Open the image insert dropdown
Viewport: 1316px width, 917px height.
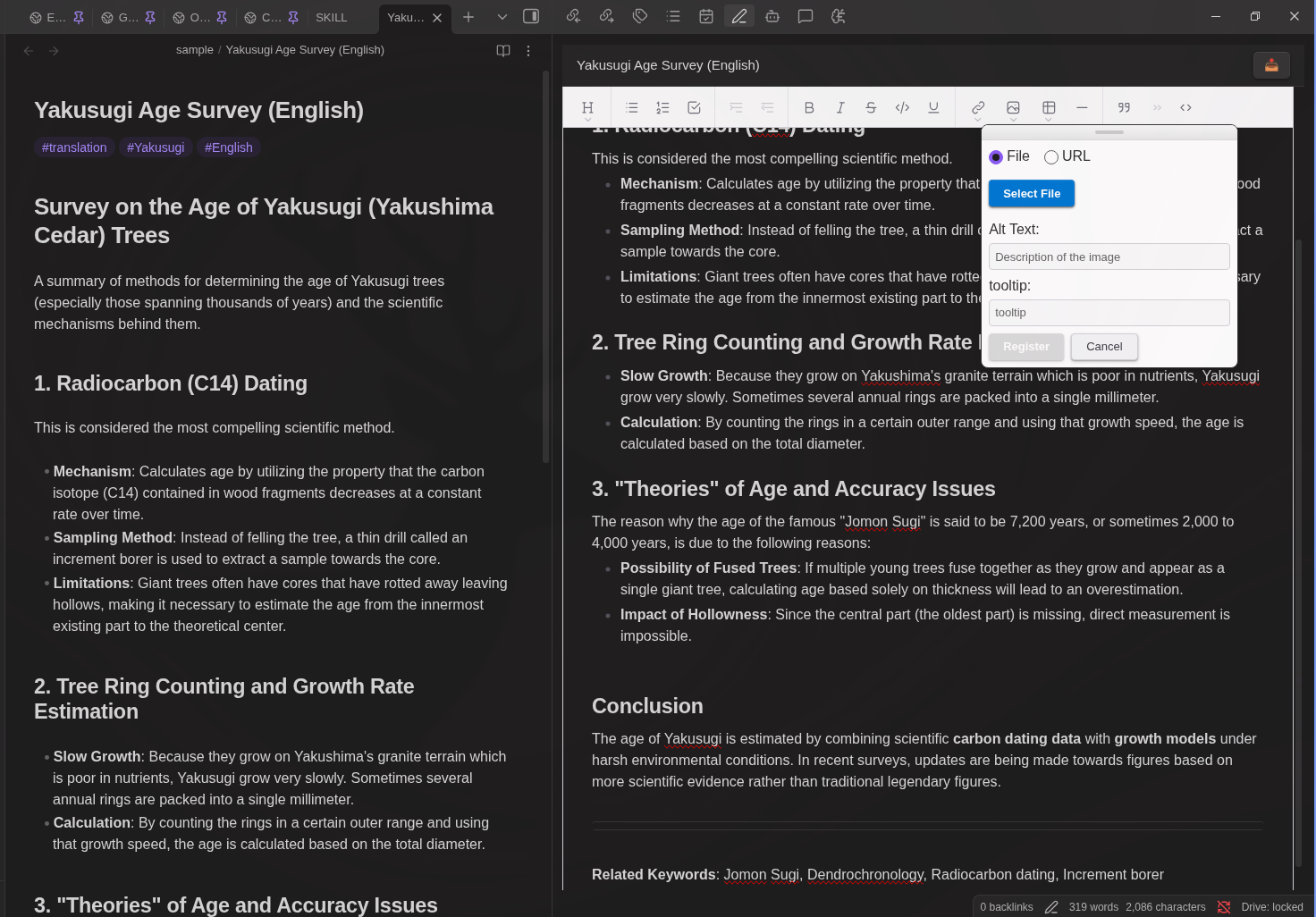point(1013,109)
